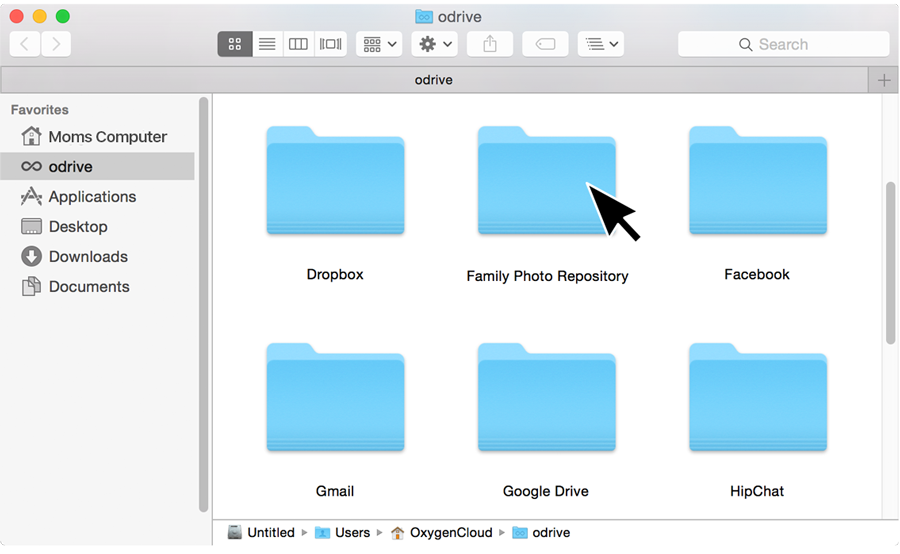Viewport: 900px width, 554px height.
Task: Close the window with the red button
Action: click(17, 16)
